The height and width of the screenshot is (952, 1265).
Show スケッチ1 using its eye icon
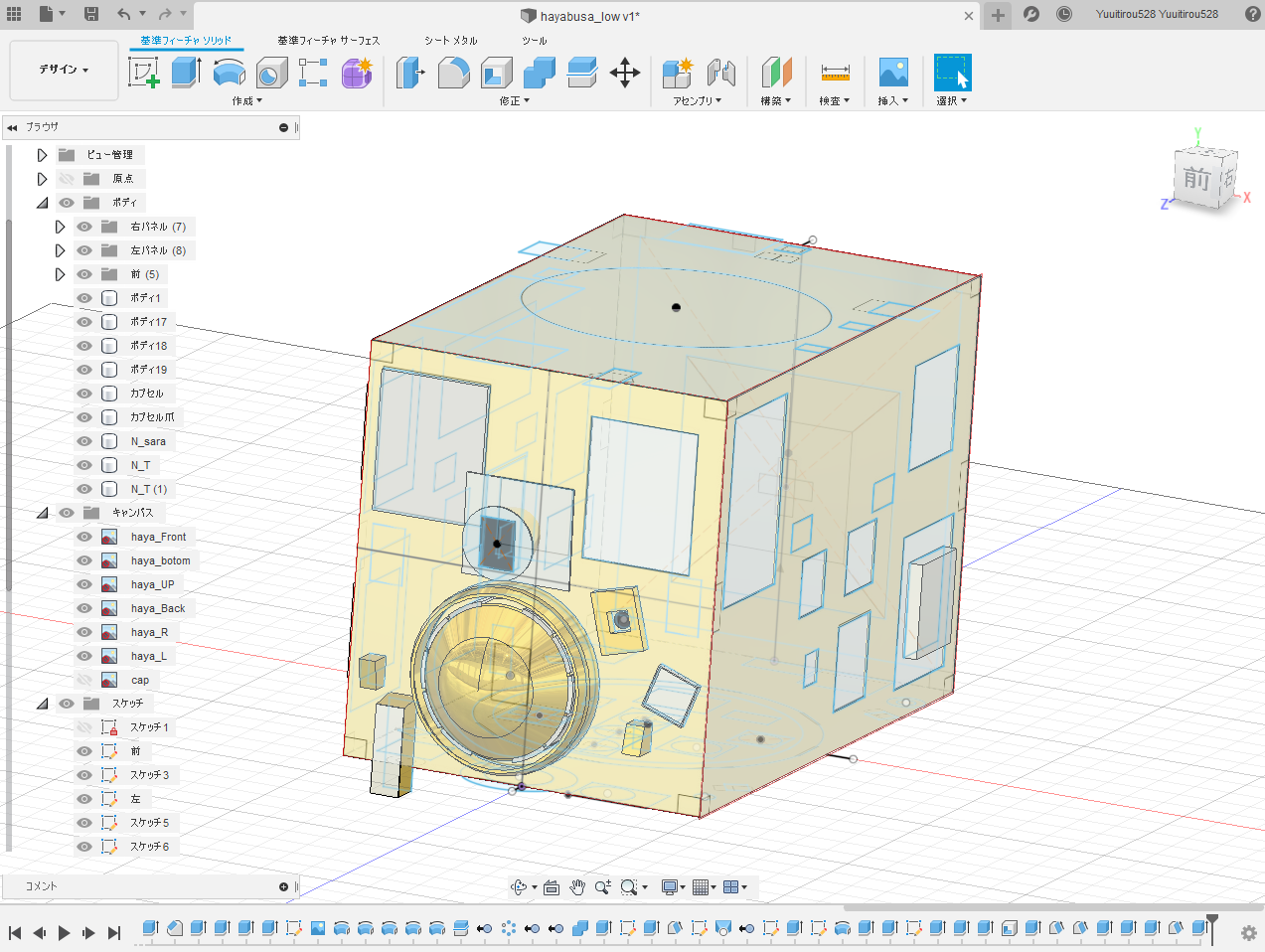84,727
